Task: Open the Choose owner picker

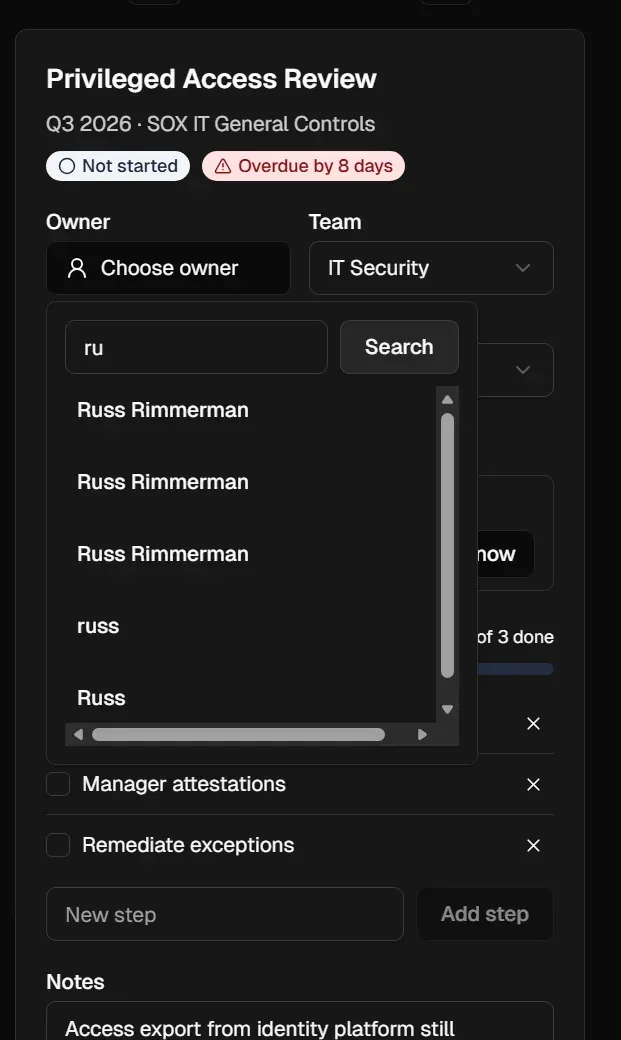Action: (x=168, y=268)
